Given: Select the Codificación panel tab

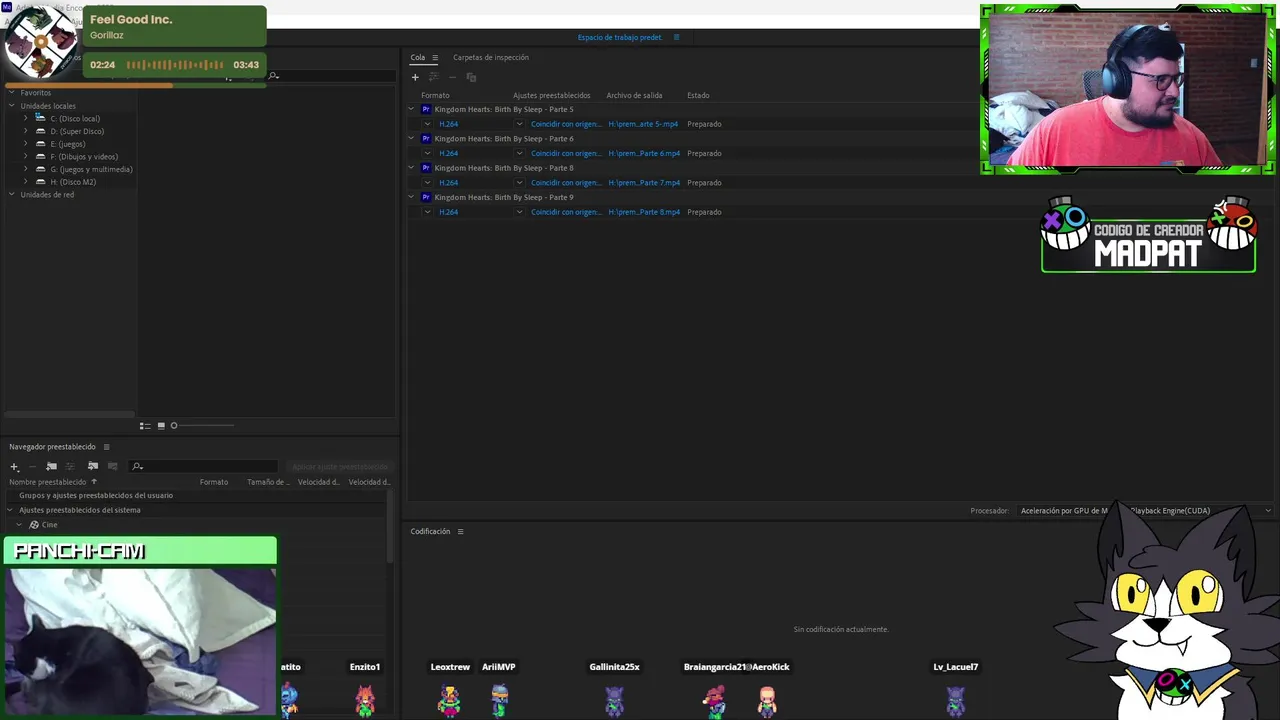Looking at the screenshot, I should 430,531.
